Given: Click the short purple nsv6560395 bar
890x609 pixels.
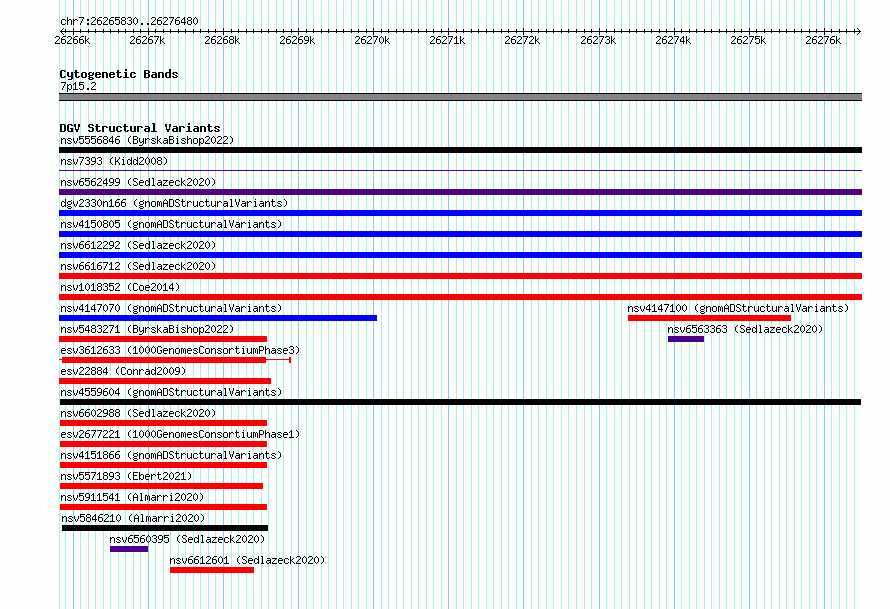Looking at the screenshot, I should coord(129,549).
